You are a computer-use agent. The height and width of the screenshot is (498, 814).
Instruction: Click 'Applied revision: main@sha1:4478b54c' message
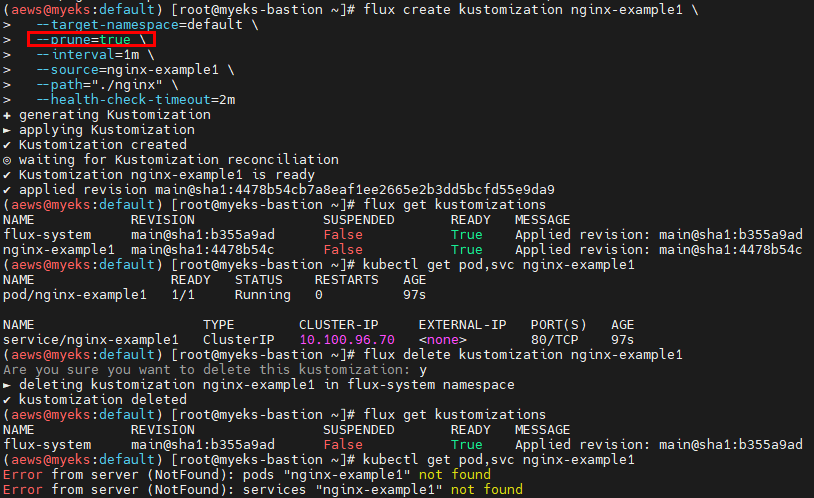658,250
